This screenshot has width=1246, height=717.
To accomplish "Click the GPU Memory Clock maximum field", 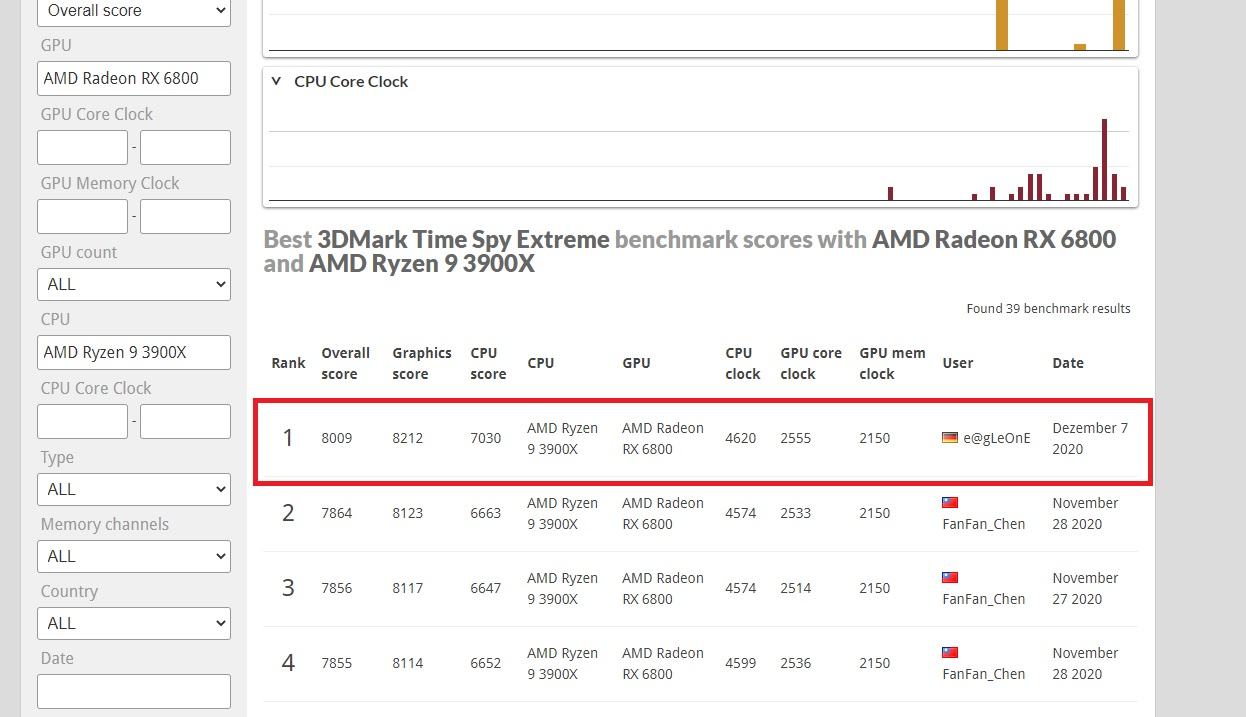I will click(x=185, y=216).
